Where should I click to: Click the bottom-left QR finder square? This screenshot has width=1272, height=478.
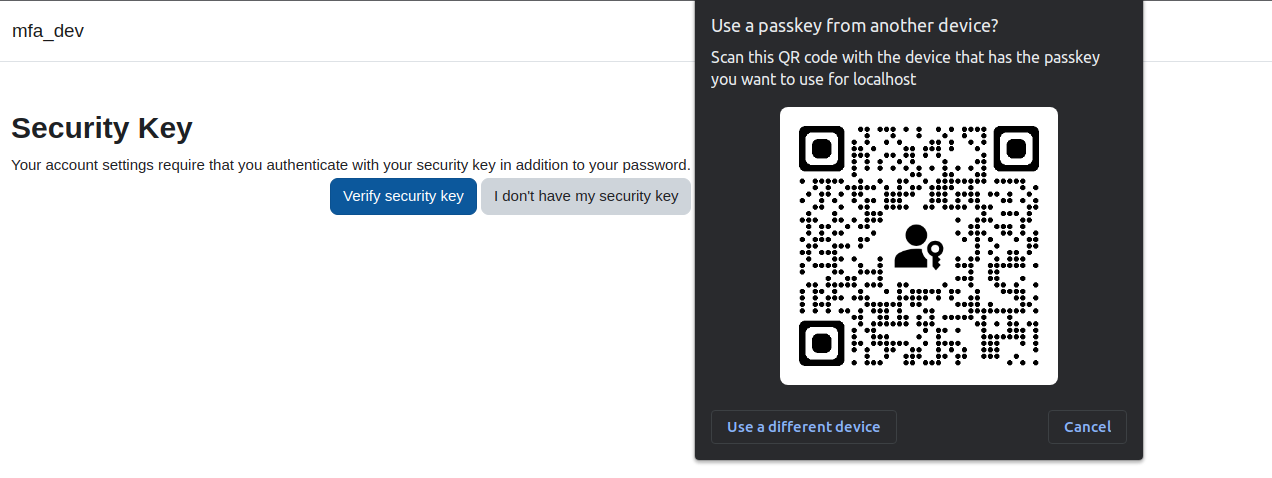pos(822,343)
